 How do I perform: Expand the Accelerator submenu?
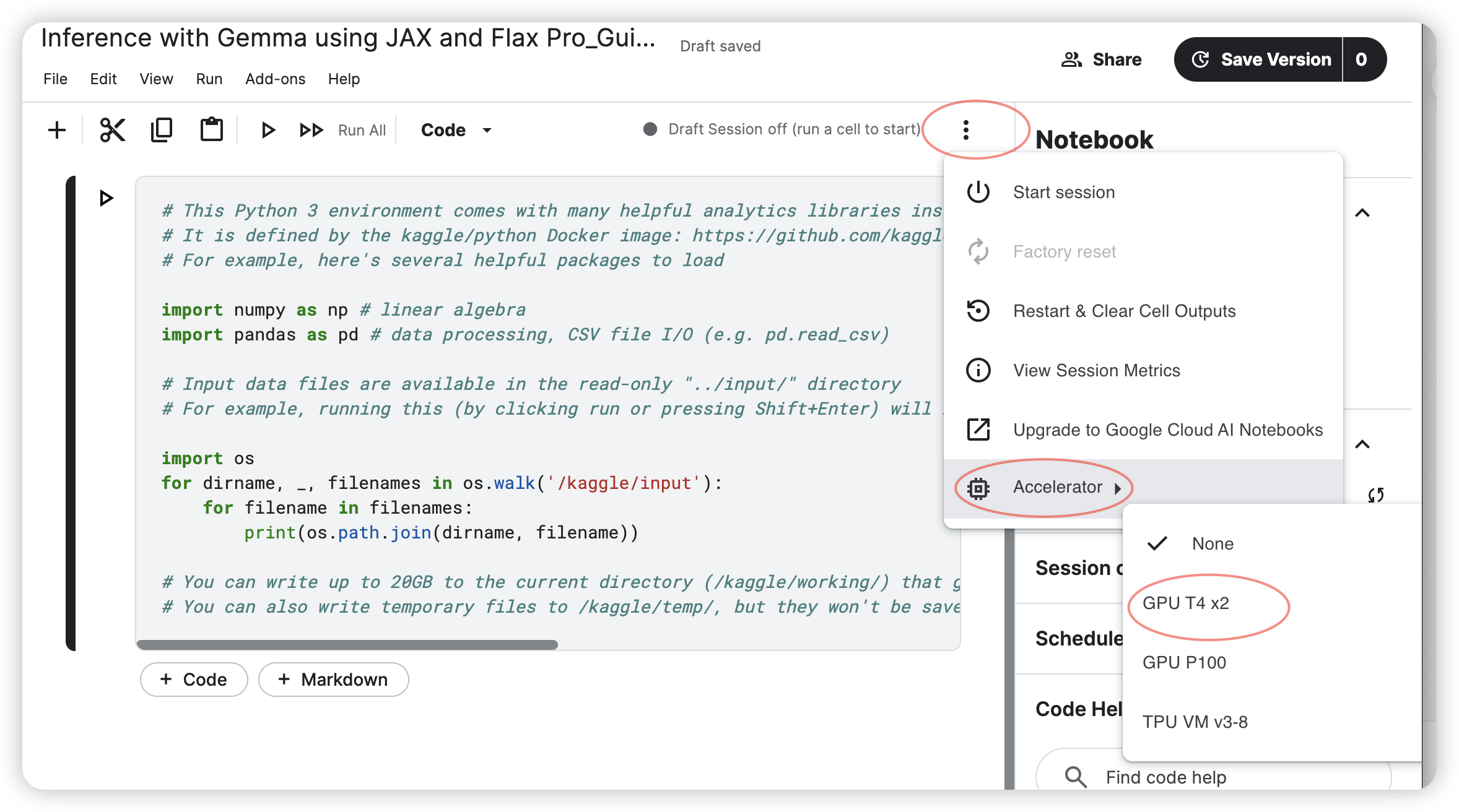click(1058, 487)
